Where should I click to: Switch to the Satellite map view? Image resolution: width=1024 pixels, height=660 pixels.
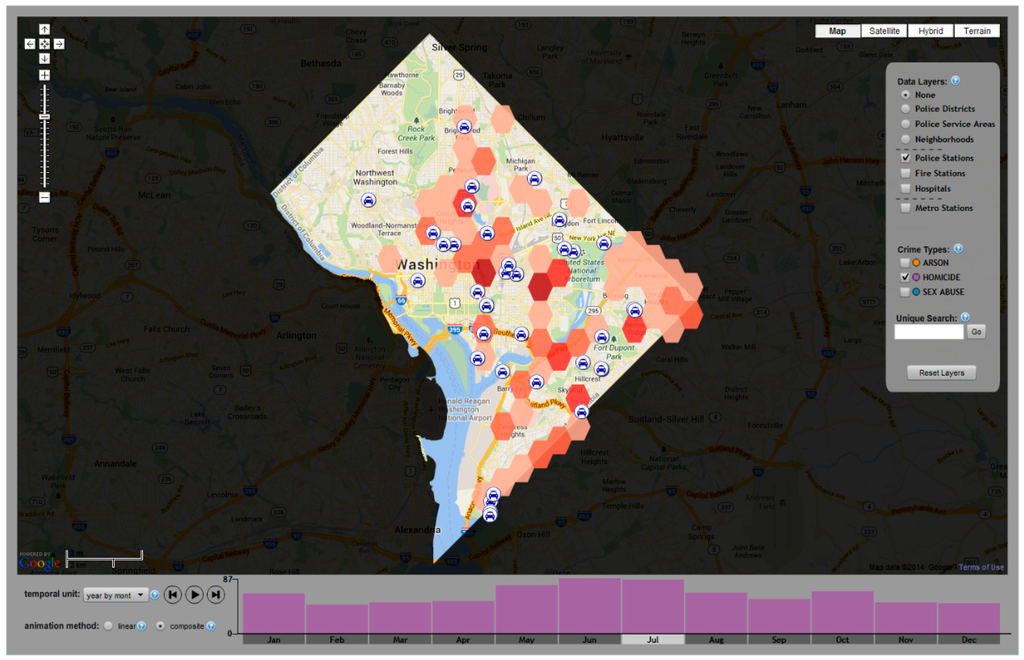click(x=884, y=31)
